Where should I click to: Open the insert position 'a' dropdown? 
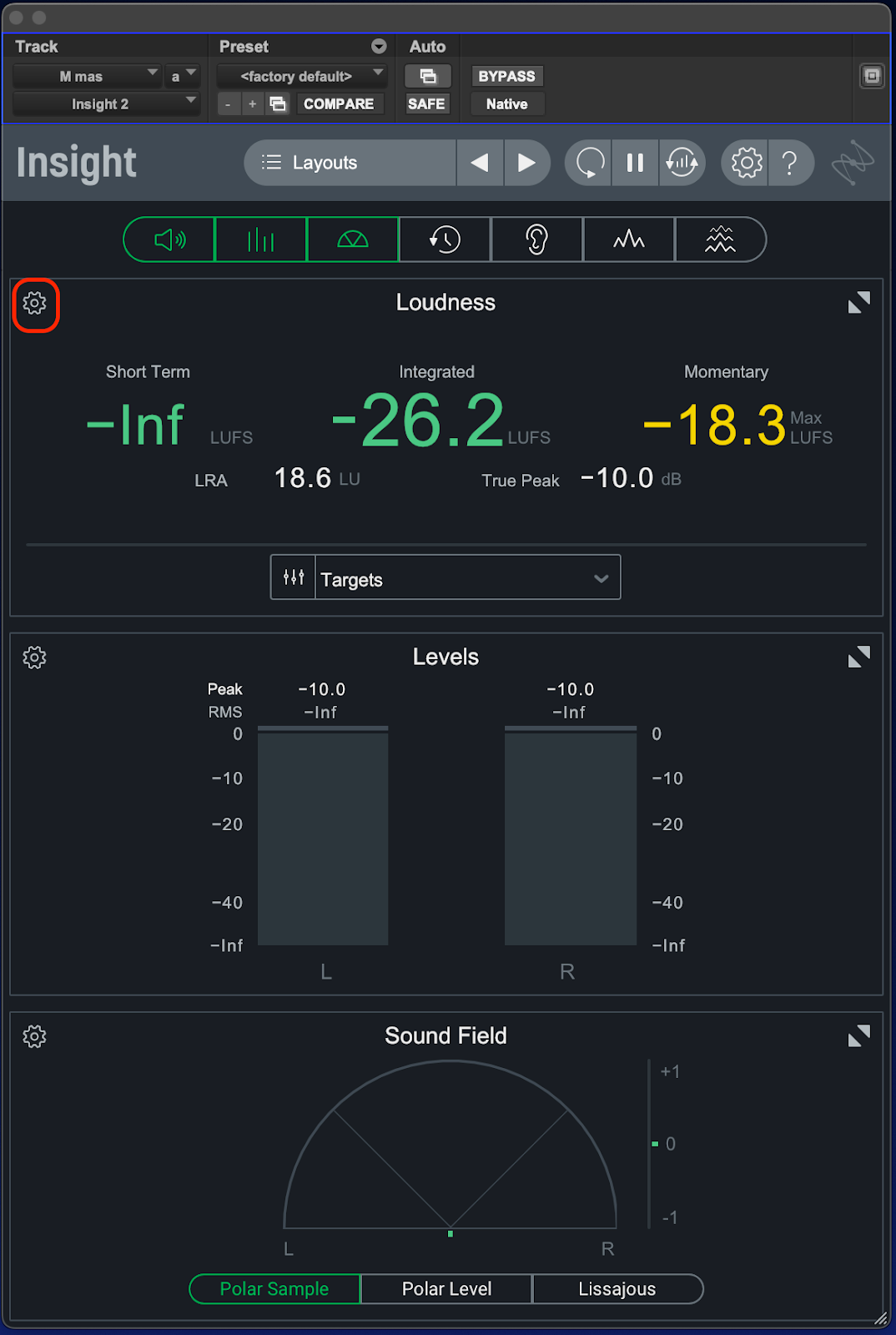pos(182,76)
